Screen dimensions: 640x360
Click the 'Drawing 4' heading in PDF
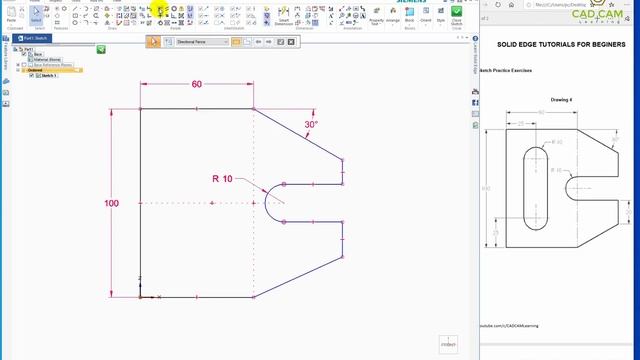[561, 100]
